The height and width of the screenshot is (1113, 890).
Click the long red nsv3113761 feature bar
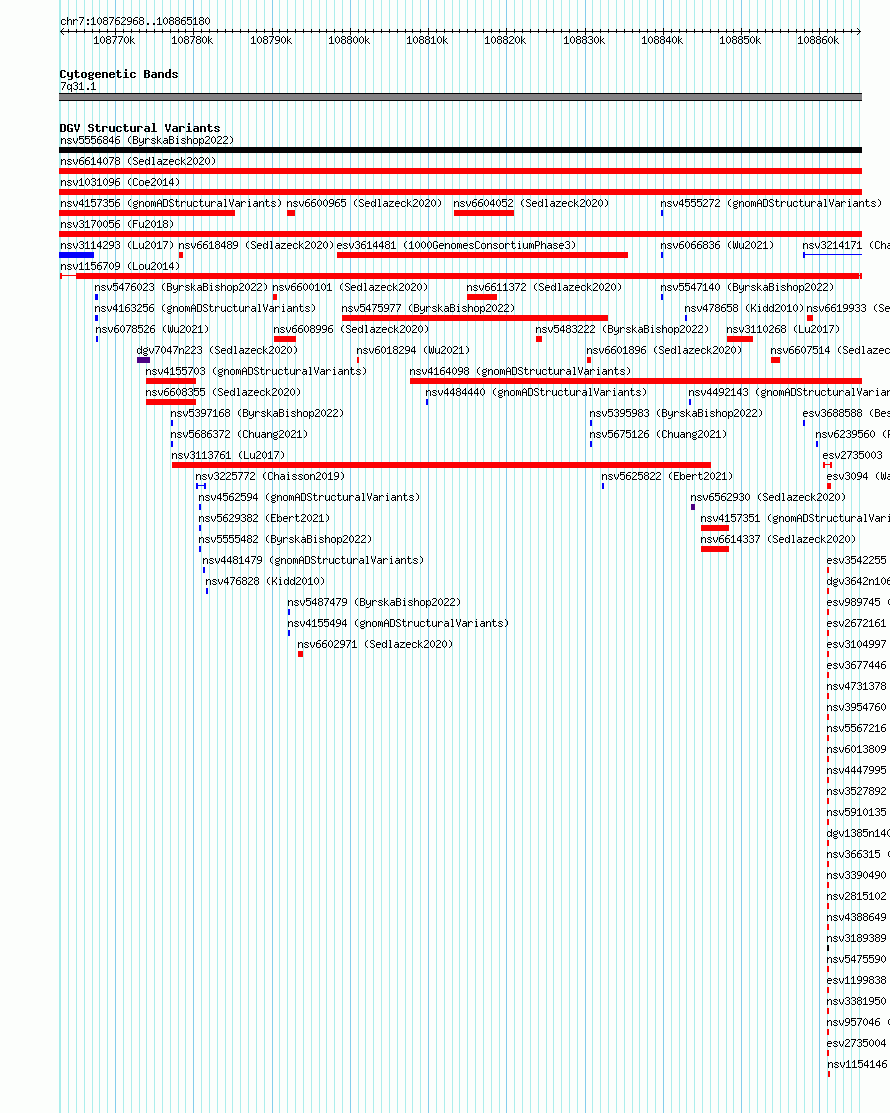pos(441,465)
